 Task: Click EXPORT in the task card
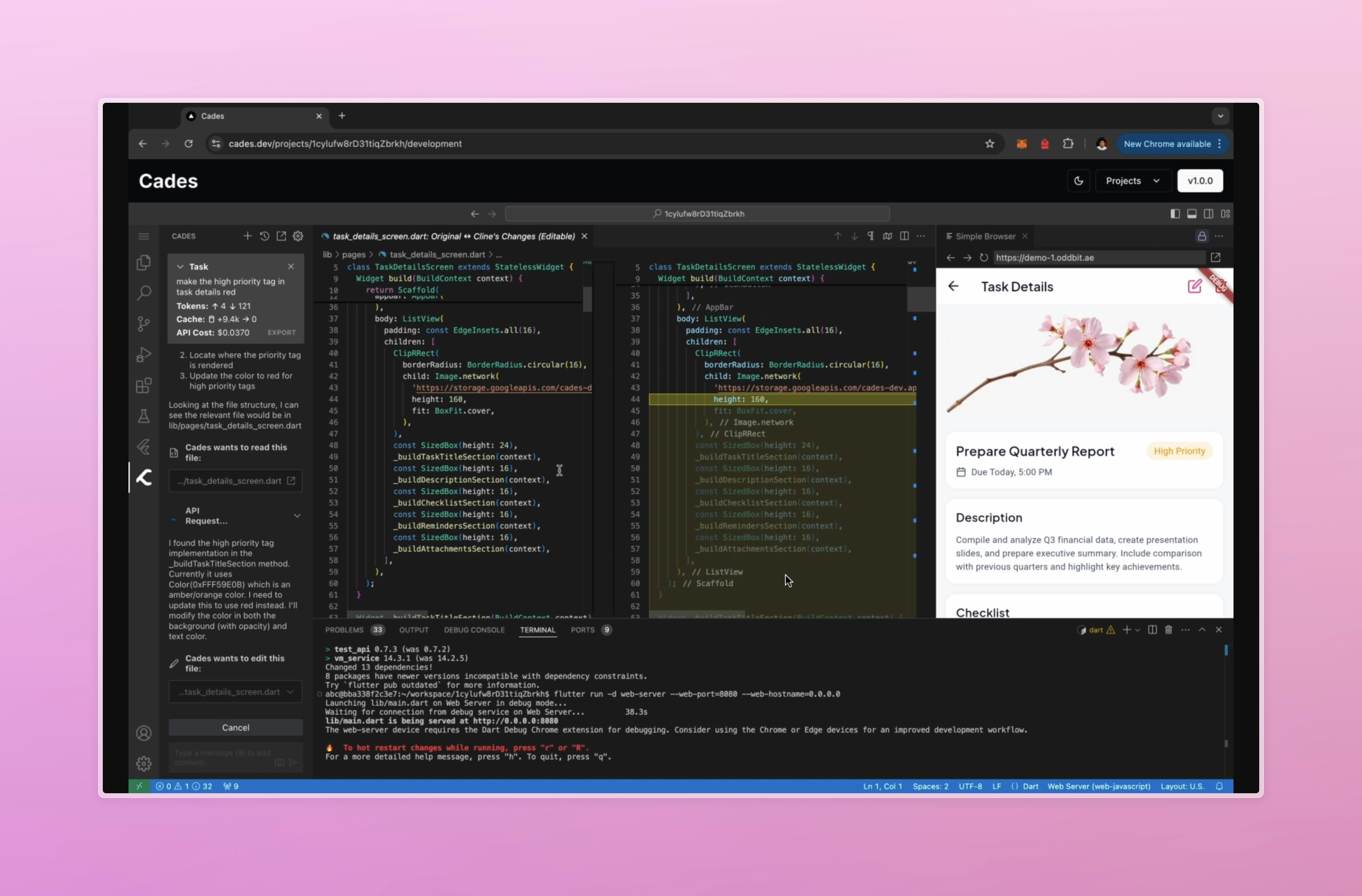[282, 332]
